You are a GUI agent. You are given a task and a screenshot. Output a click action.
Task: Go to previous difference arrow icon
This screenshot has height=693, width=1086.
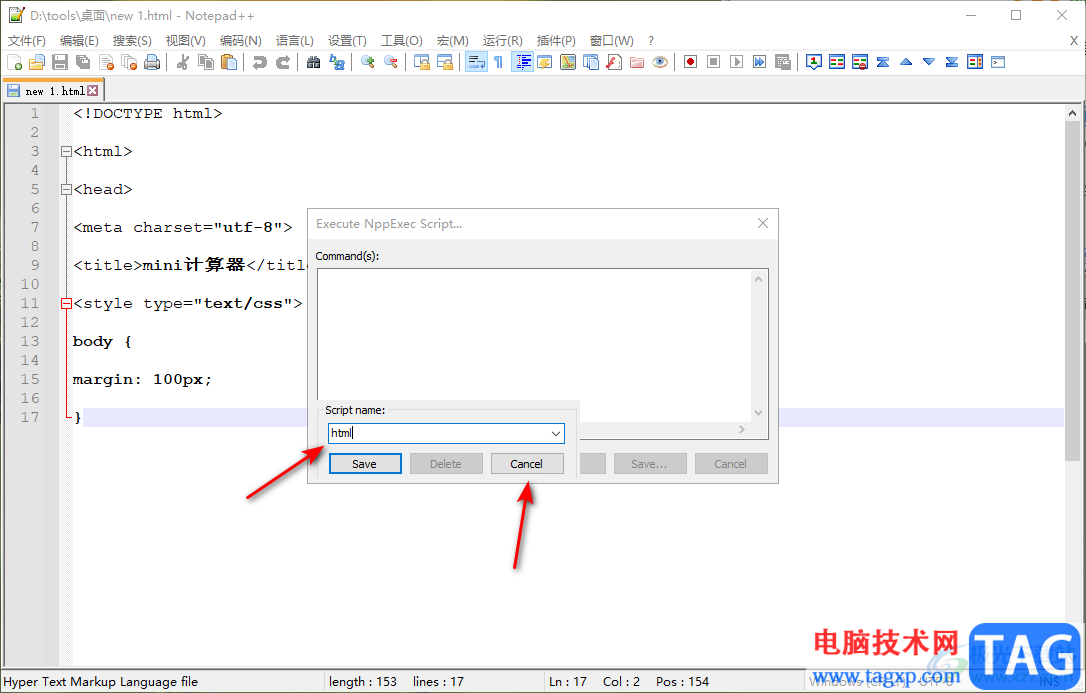pos(906,62)
